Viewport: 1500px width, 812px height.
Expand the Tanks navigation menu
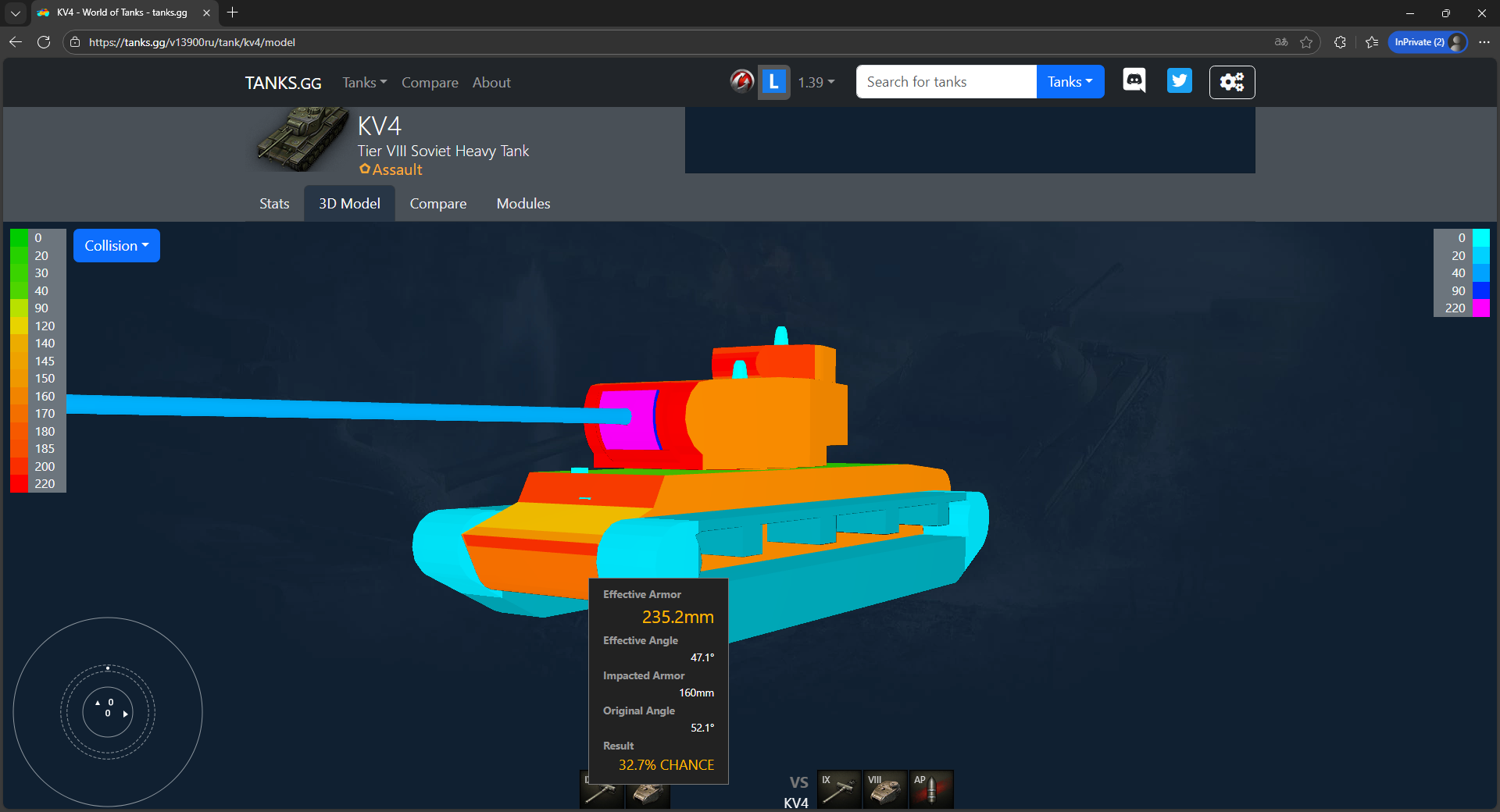[x=364, y=83]
